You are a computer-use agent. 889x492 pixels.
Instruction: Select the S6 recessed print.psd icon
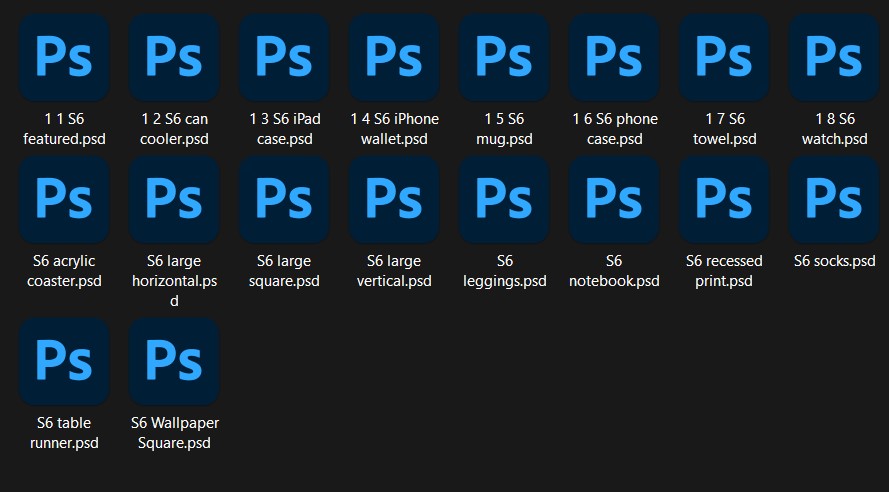tap(724, 200)
